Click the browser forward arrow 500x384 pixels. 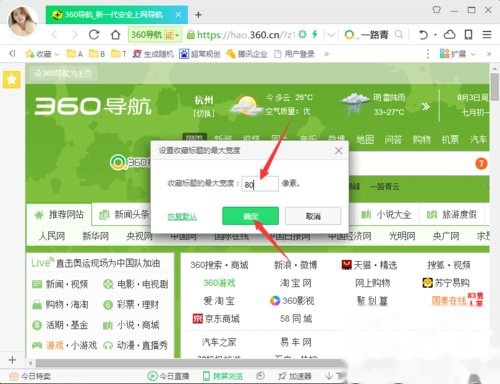pyautogui.click(x=74, y=34)
